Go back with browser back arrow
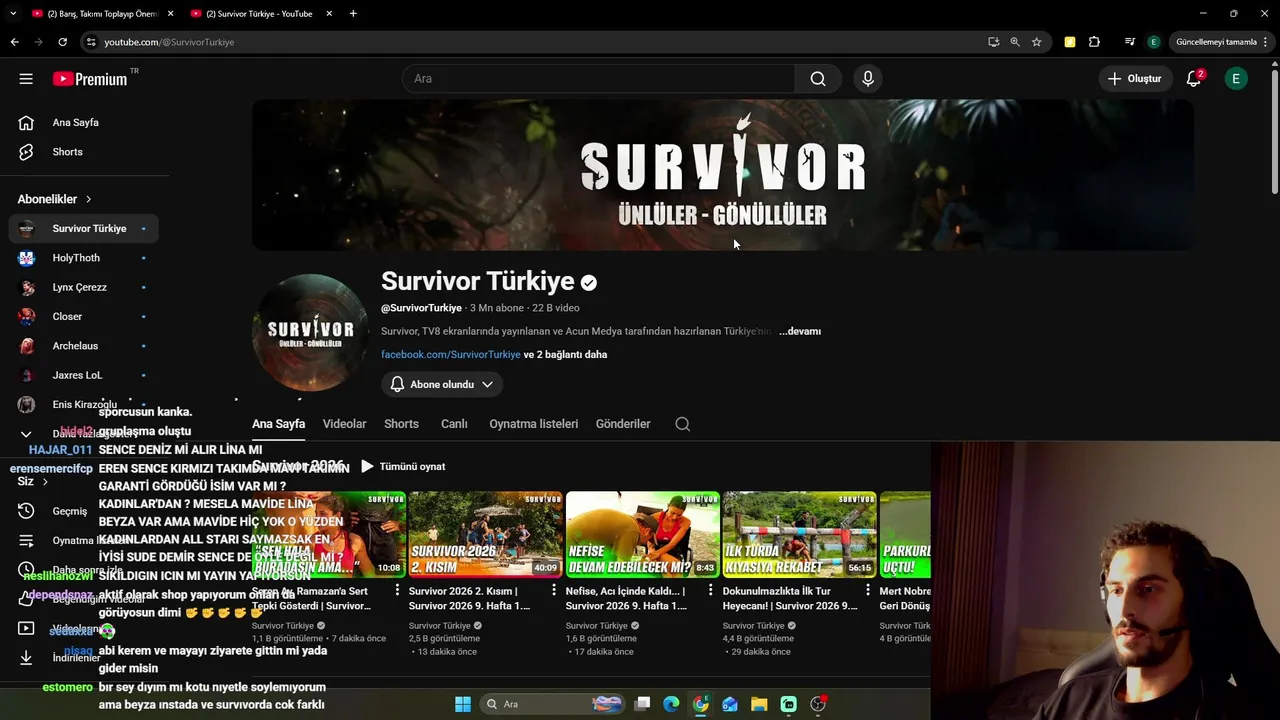This screenshot has height=720, width=1280. [14, 42]
